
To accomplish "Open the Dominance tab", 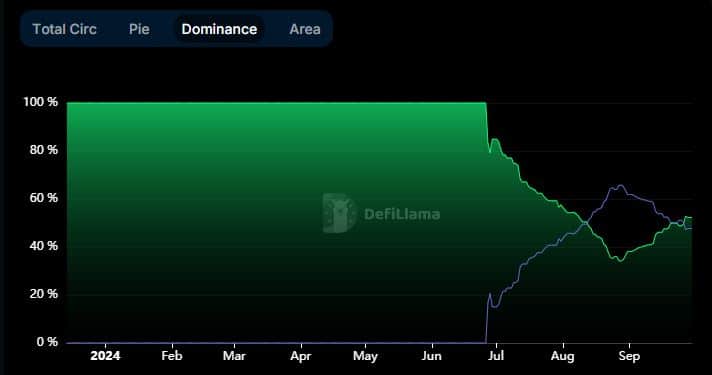I will [x=219, y=29].
